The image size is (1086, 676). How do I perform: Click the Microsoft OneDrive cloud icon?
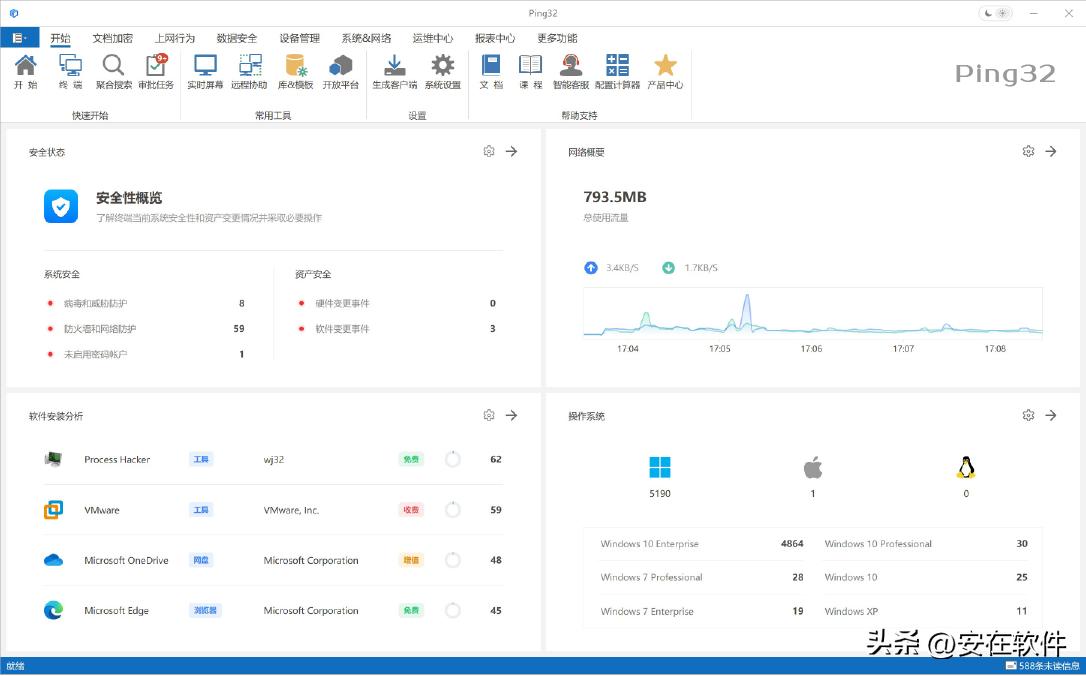[x=53, y=560]
